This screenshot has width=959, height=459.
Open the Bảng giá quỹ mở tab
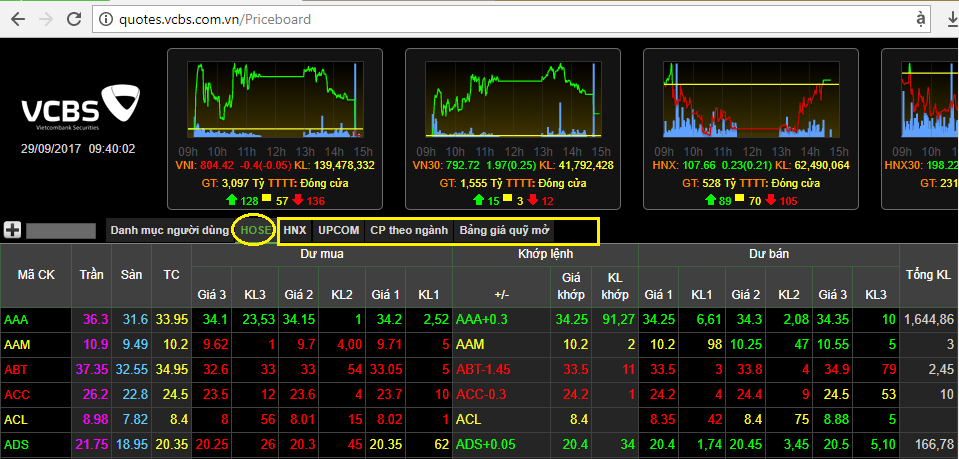(504, 230)
